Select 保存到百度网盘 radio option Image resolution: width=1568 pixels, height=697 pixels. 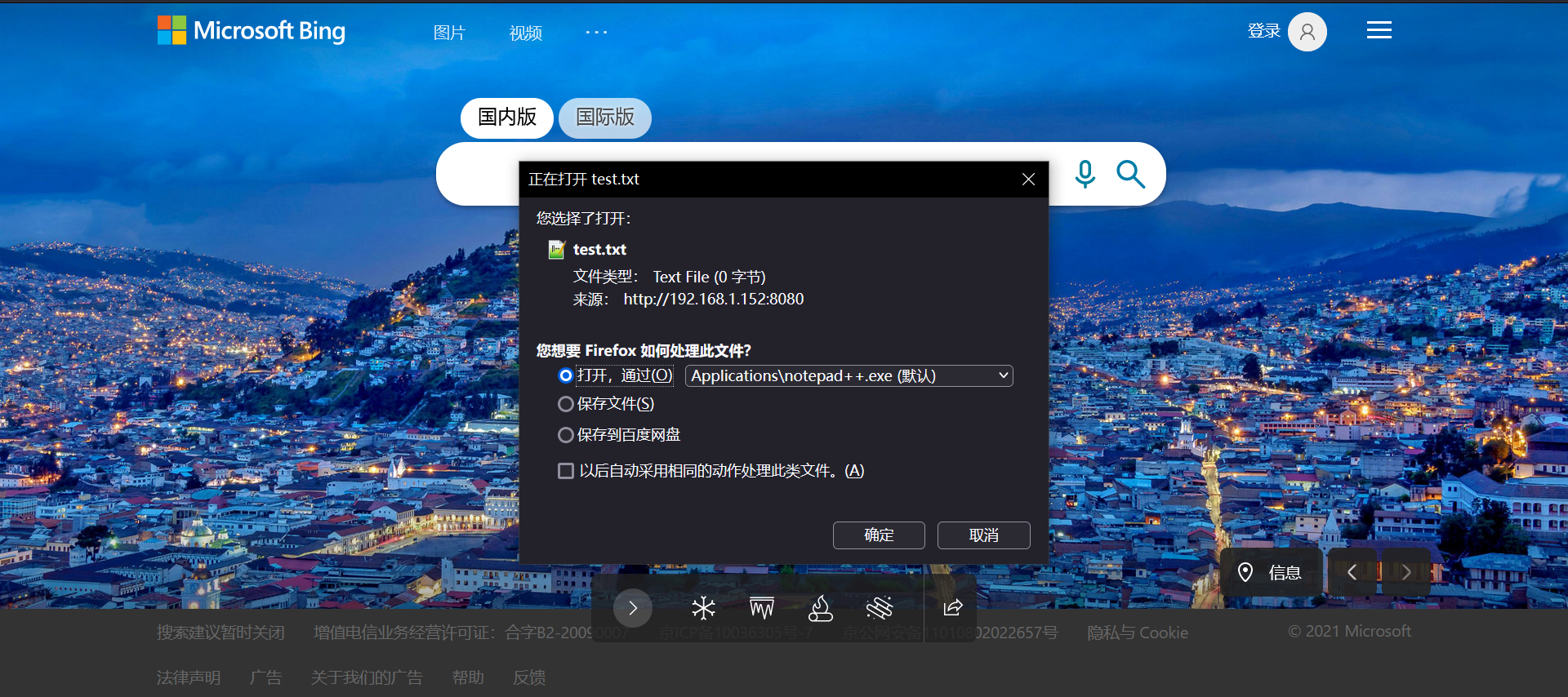tap(565, 435)
